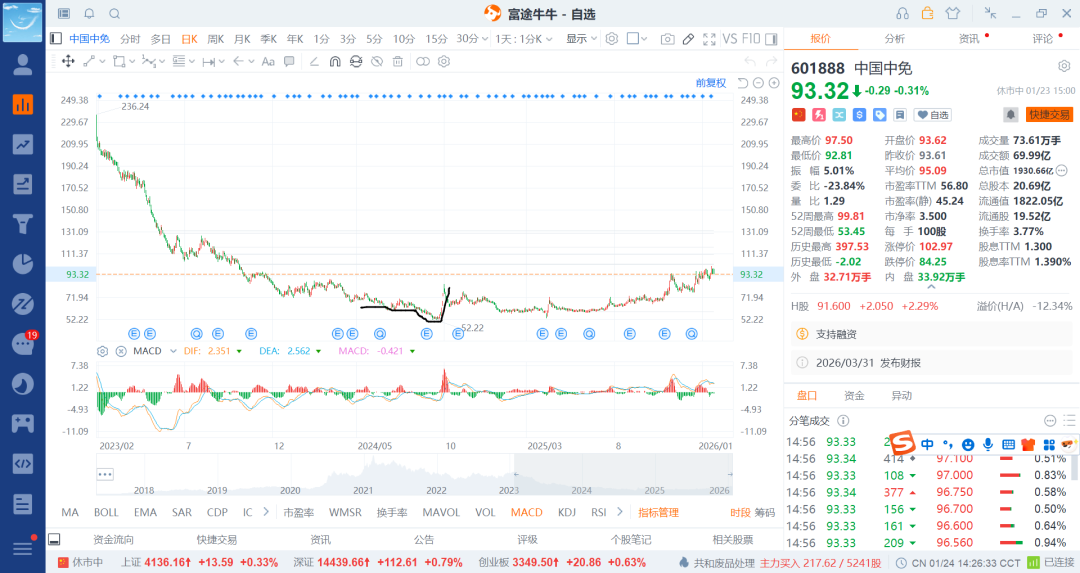Screen dimensions: 1080x573
Task: Select the KDJ indicator
Action: pos(567,512)
